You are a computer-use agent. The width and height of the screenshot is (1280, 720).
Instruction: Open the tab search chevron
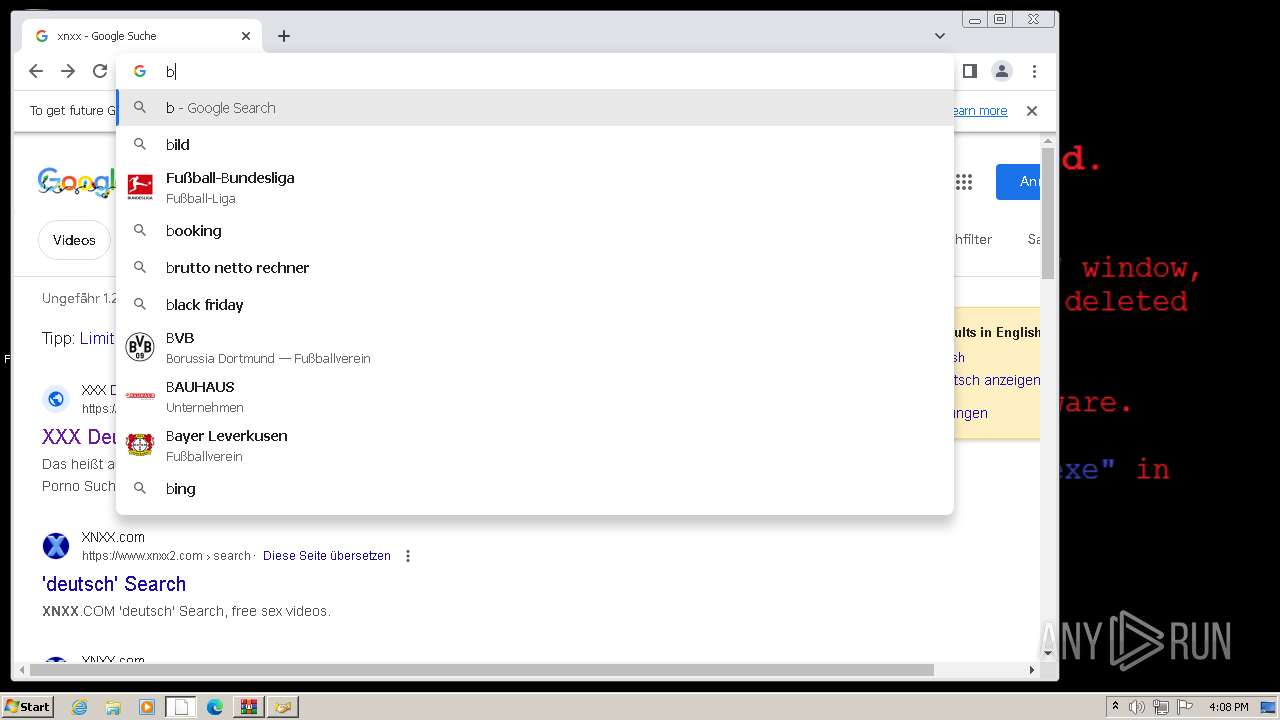[940, 36]
